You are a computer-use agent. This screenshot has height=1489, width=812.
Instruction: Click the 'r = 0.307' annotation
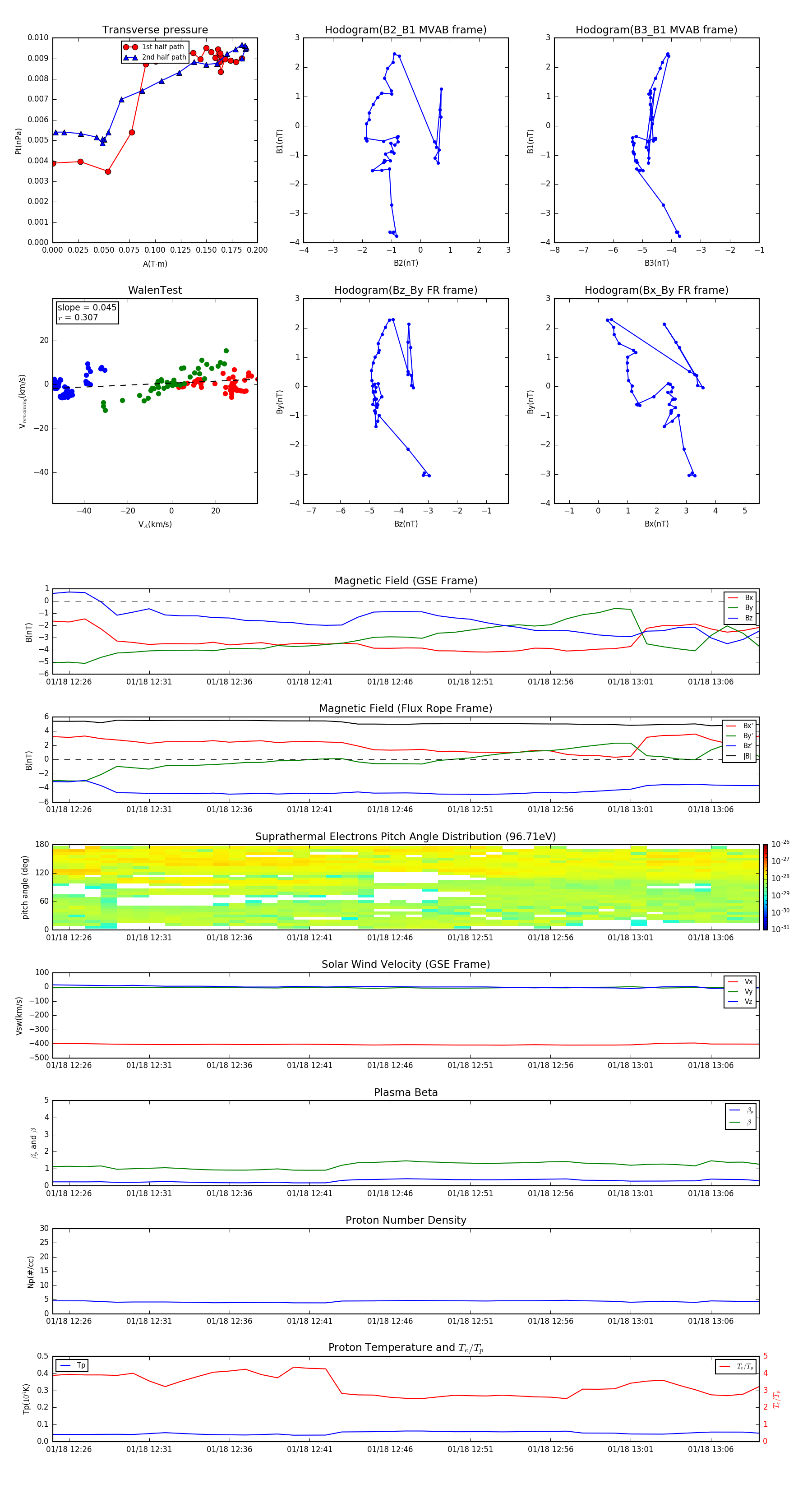78,317
